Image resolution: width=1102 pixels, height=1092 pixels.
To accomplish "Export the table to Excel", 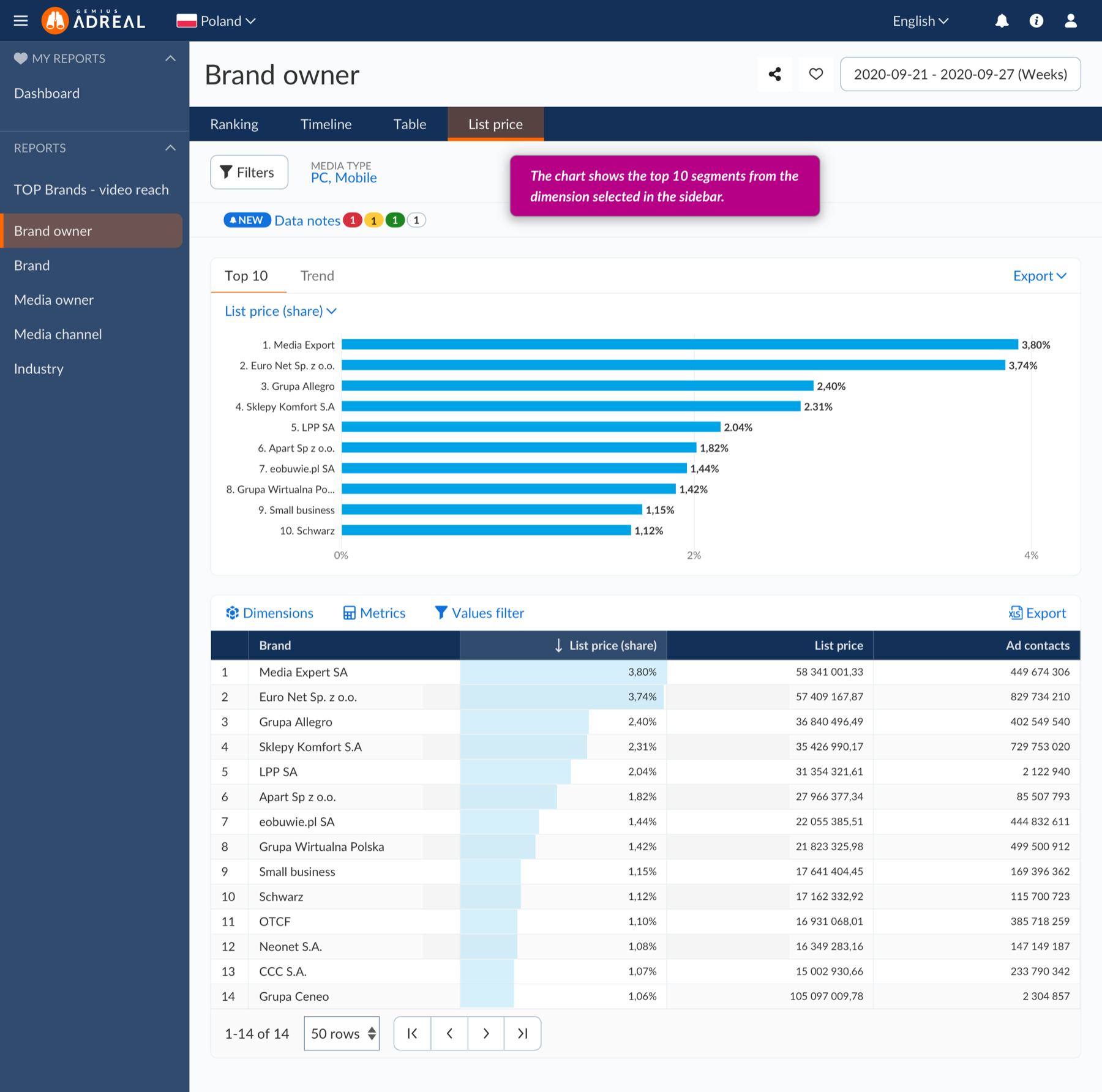I will 1037,613.
